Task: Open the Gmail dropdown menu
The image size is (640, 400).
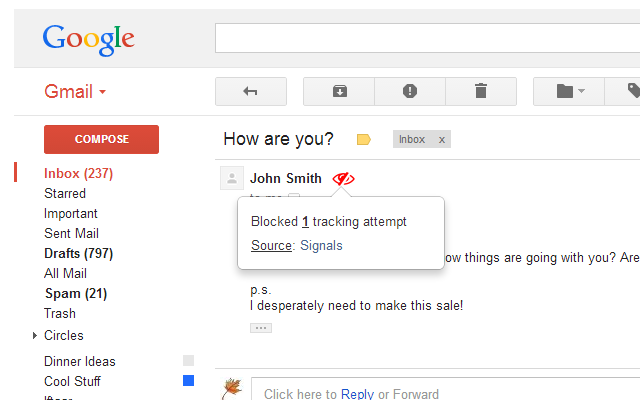Action: (75, 91)
